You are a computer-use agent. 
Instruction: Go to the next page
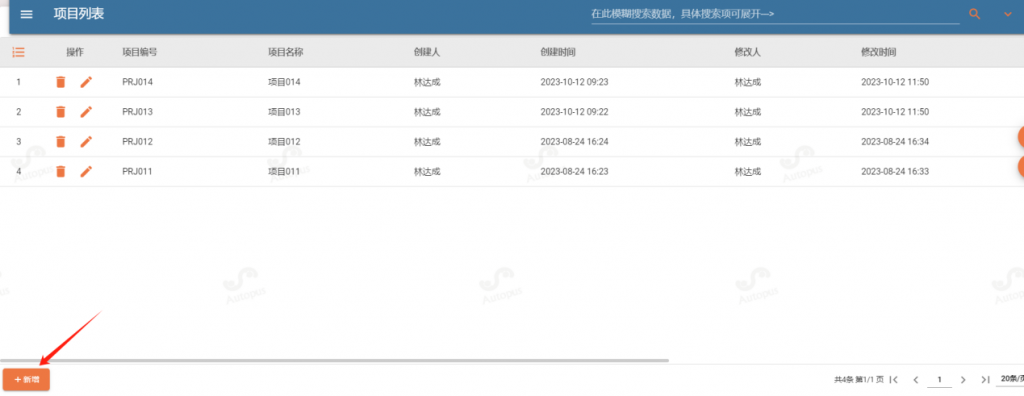pos(963,379)
